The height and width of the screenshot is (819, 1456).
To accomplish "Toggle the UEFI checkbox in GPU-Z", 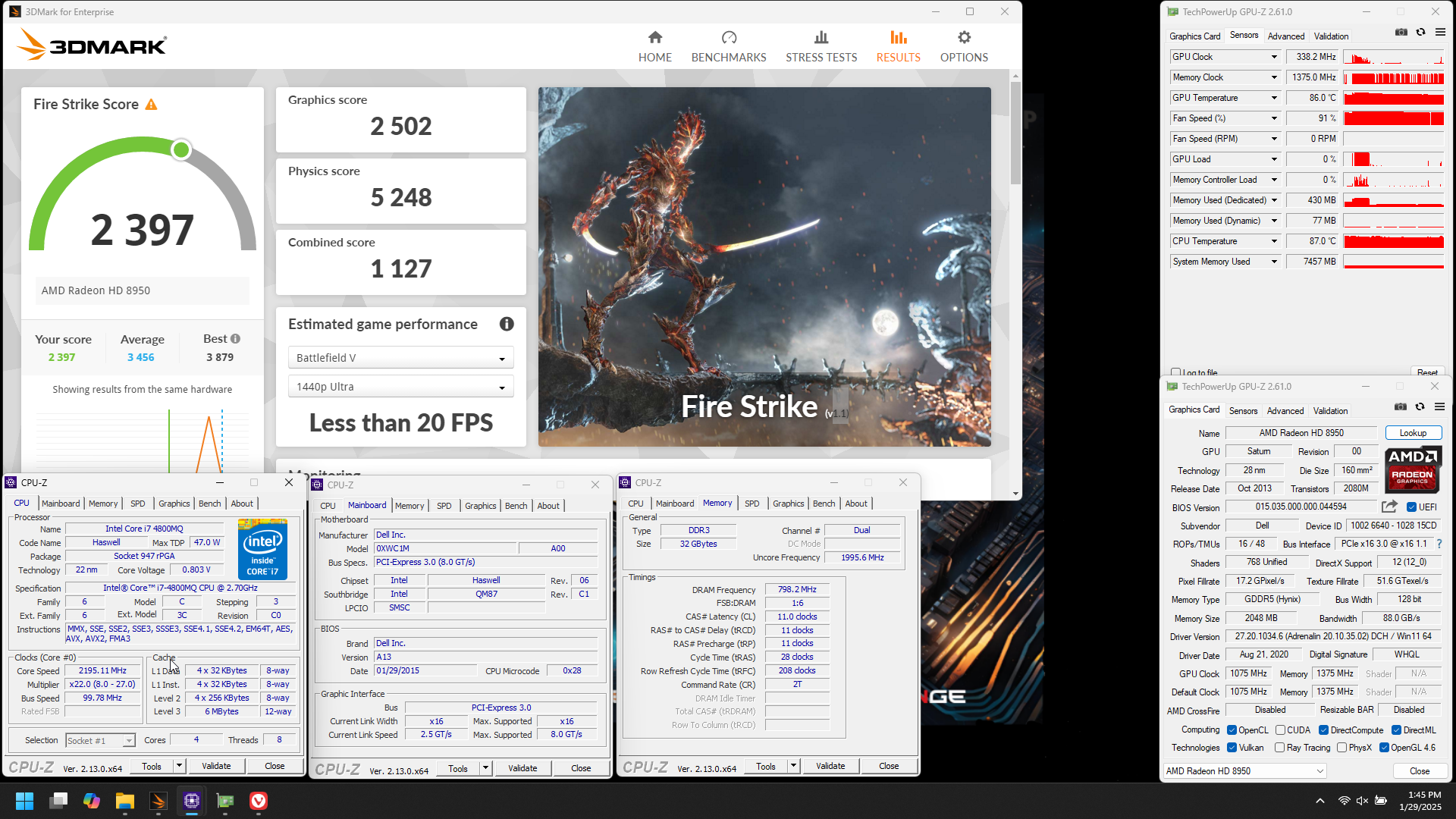I will pyautogui.click(x=1412, y=507).
